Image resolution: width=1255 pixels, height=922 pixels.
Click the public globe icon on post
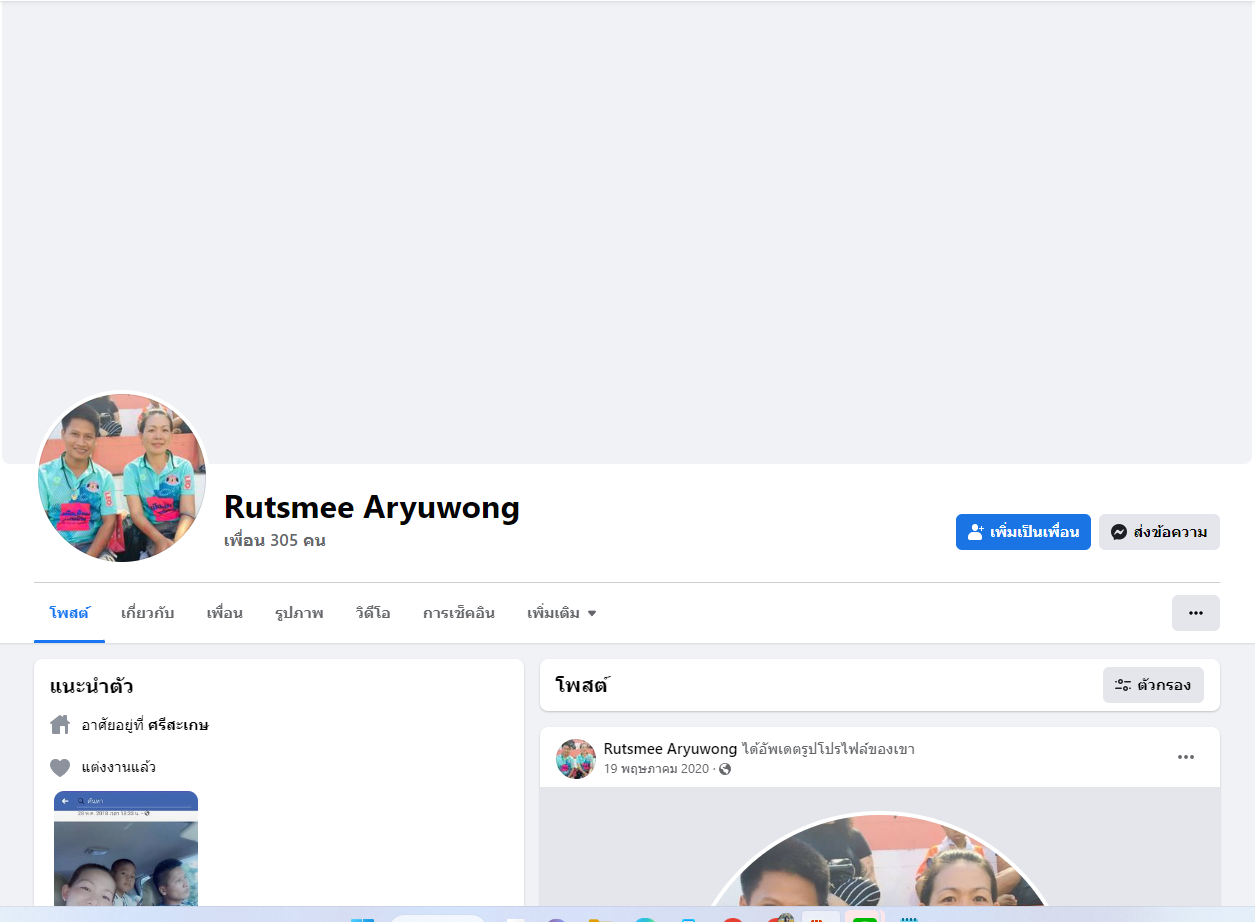pyautogui.click(x=725, y=769)
